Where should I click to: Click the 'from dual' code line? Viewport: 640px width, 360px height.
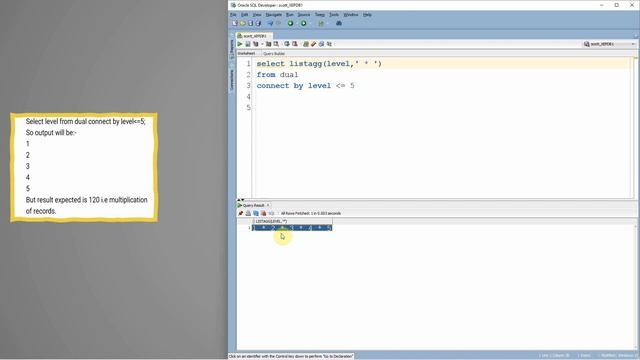tap(277, 75)
